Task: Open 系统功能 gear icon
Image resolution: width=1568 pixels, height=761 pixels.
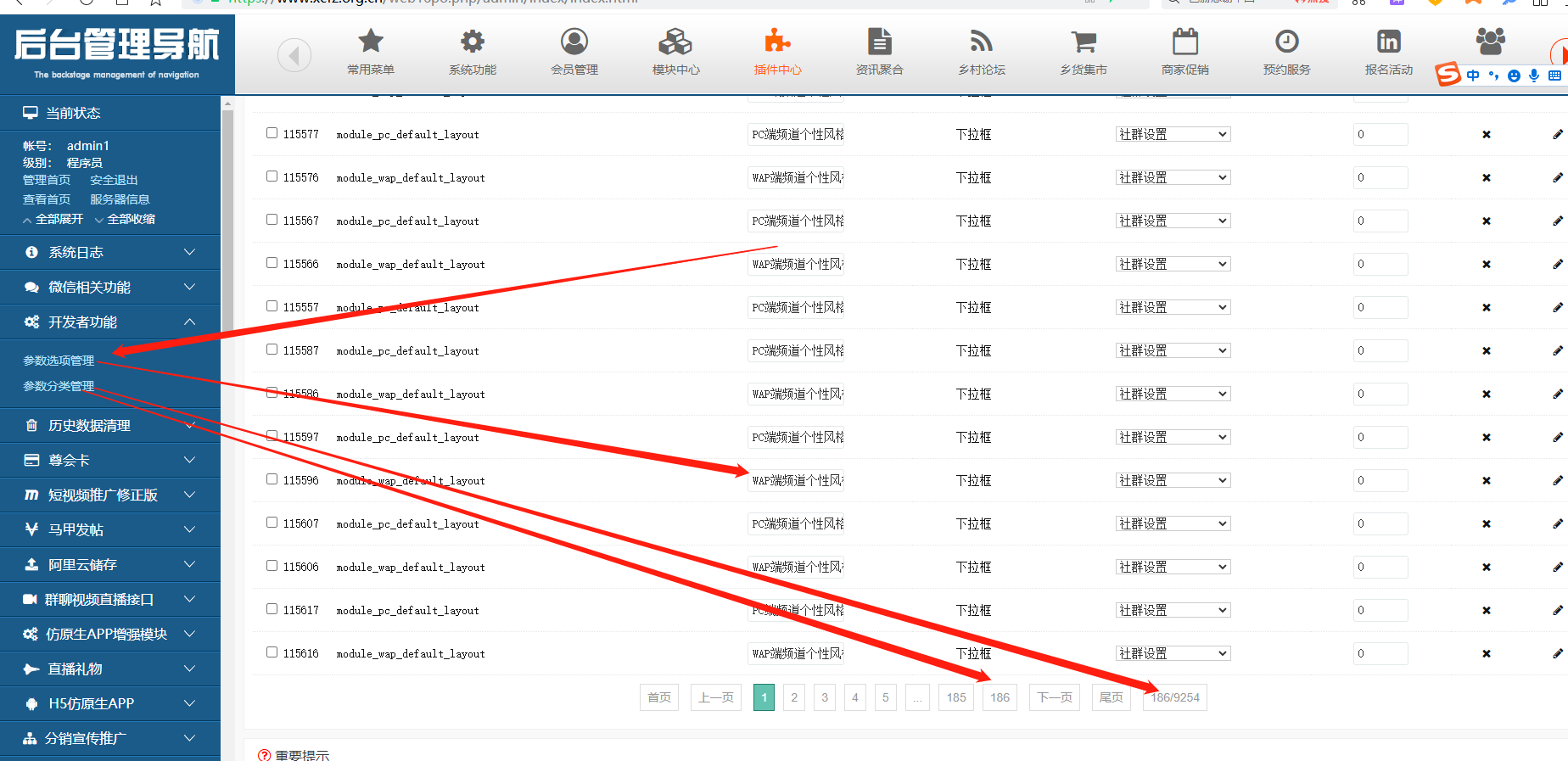Action: [473, 42]
